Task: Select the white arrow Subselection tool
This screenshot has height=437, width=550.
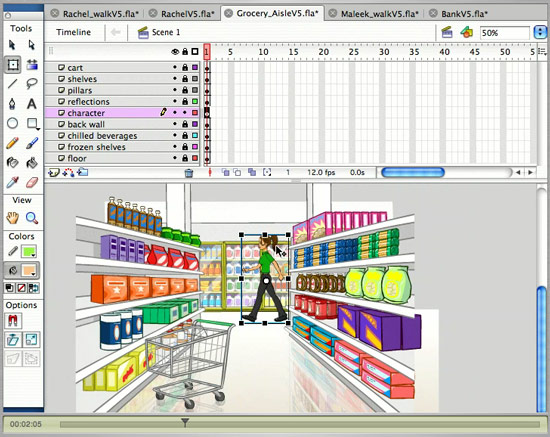Action: point(32,45)
